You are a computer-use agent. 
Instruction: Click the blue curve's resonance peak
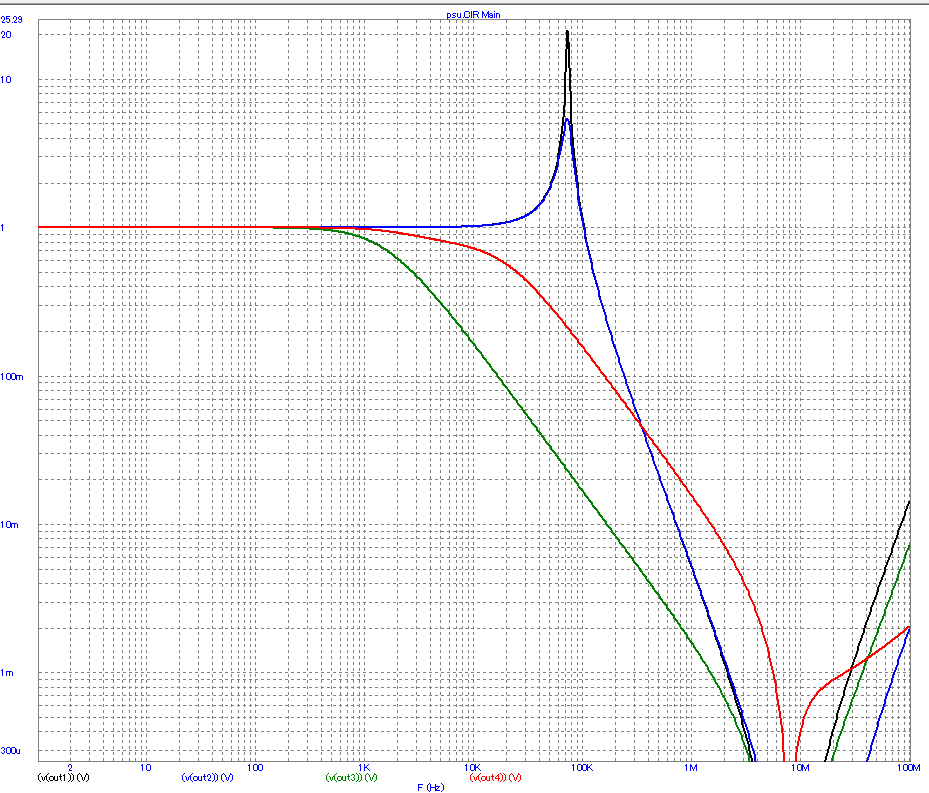click(x=567, y=120)
